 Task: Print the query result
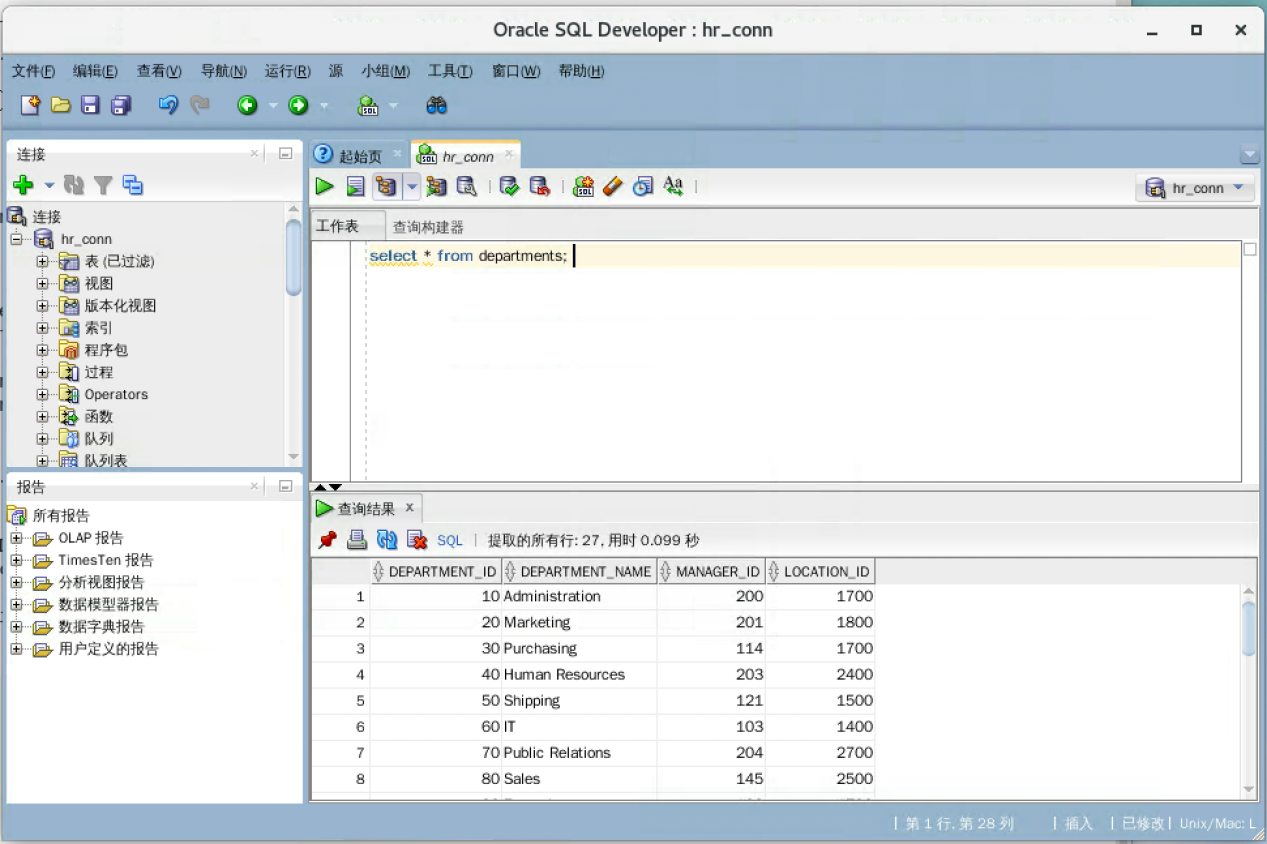point(357,540)
